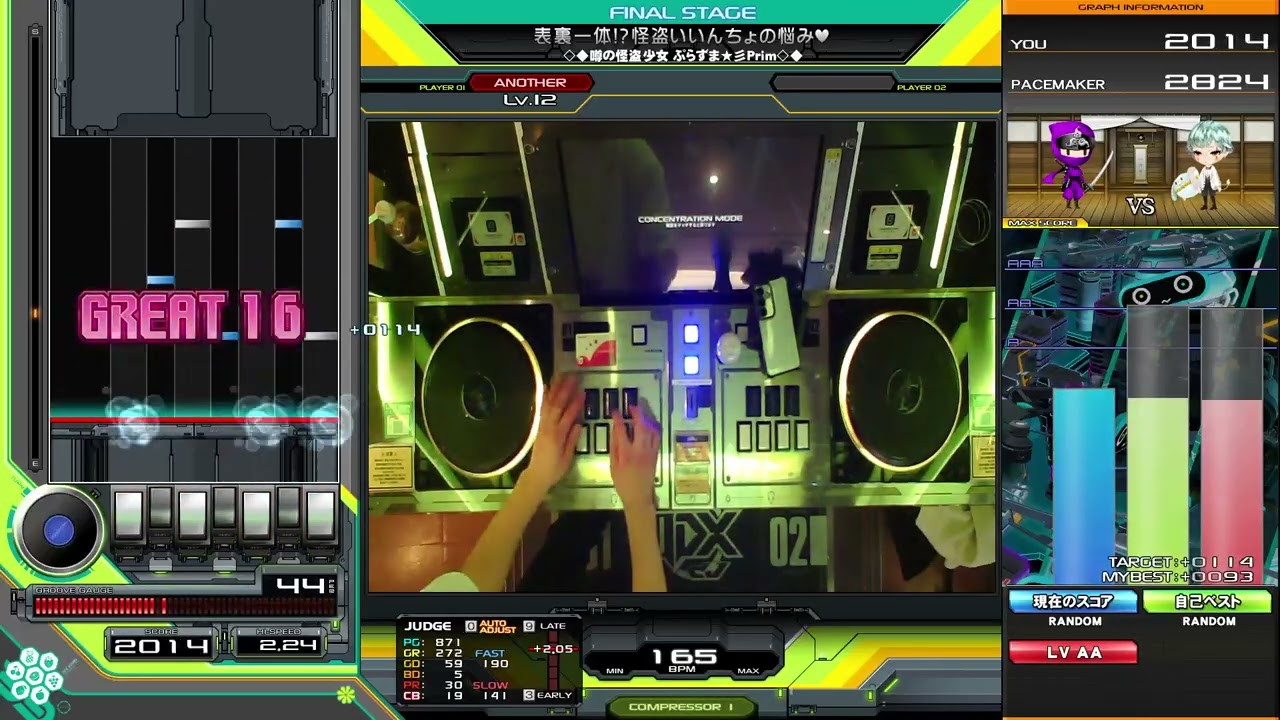Click the turntable disc with blue center
The width and height of the screenshot is (1280, 720).
[58, 532]
